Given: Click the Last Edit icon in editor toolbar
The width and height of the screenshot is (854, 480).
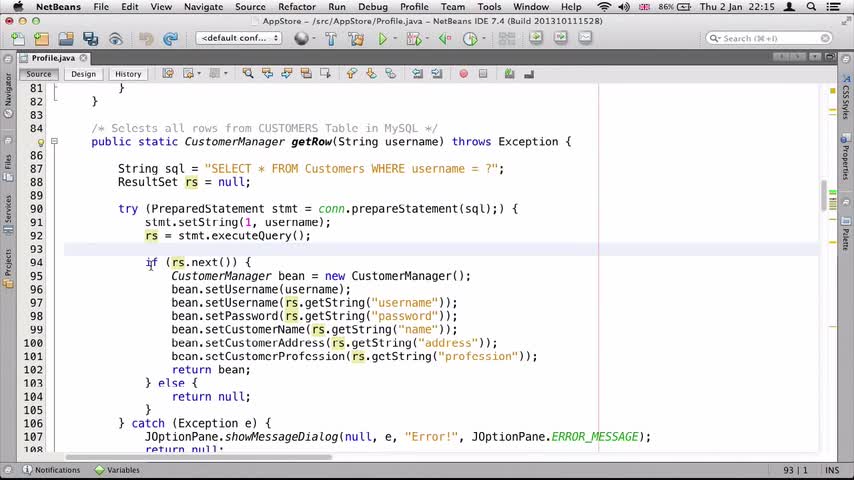Looking at the screenshot, I should pyautogui.click(x=168, y=74).
